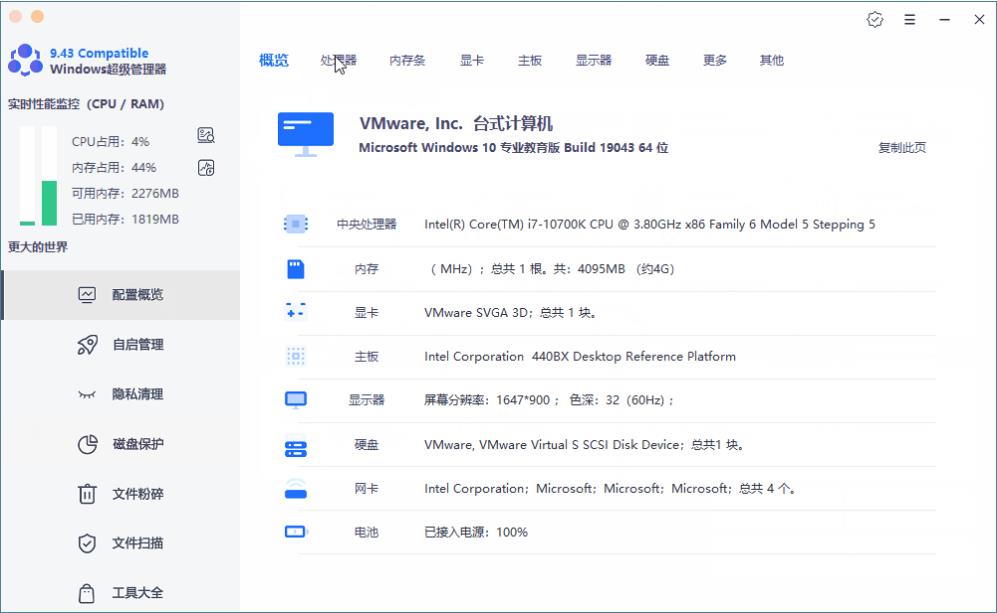Click the network adapters 总共 4 个 text
997x613 pixels.
coord(610,489)
